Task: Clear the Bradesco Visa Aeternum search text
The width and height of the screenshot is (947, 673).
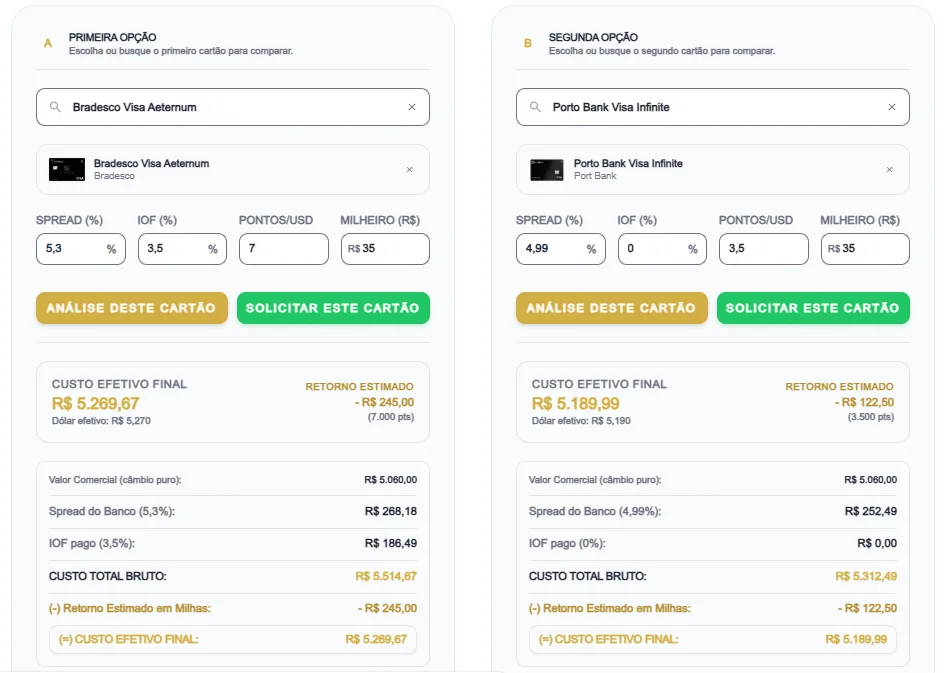Action: [x=412, y=107]
